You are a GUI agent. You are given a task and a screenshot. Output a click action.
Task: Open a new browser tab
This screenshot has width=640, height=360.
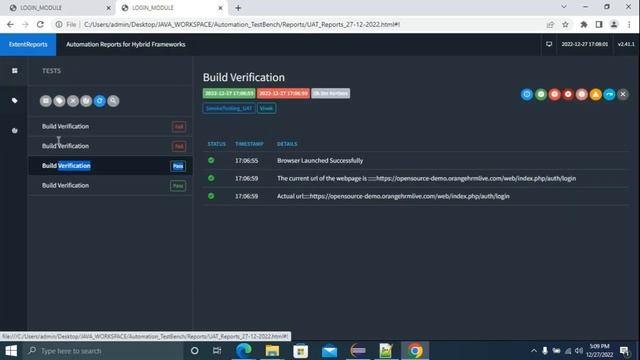[238, 8]
